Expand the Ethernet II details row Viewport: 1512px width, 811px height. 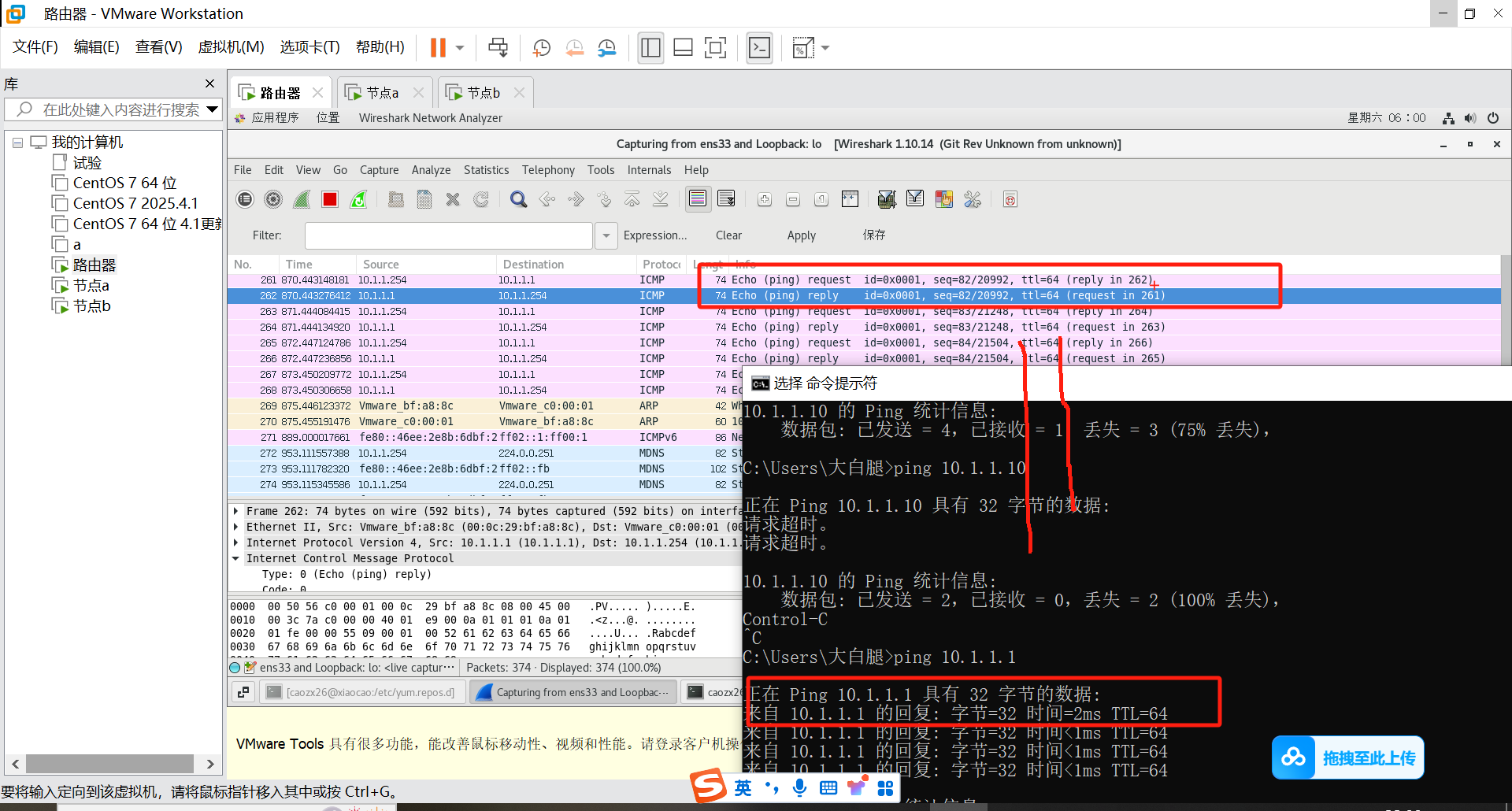(235, 527)
